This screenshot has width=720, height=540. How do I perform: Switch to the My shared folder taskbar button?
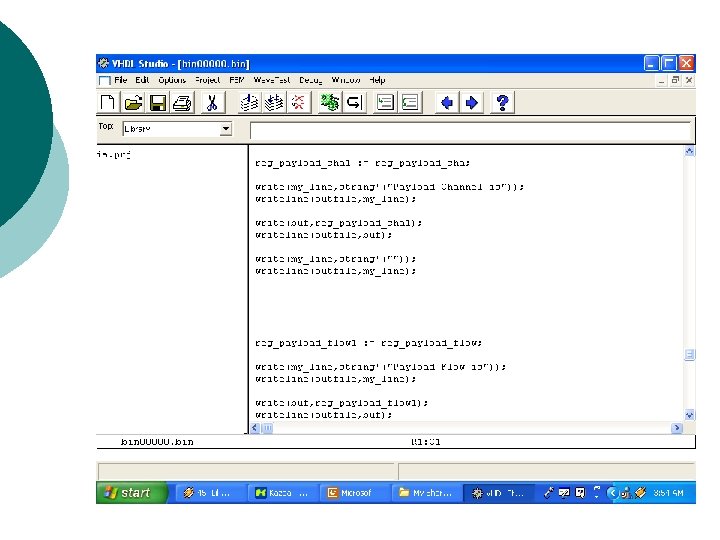click(x=426, y=493)
